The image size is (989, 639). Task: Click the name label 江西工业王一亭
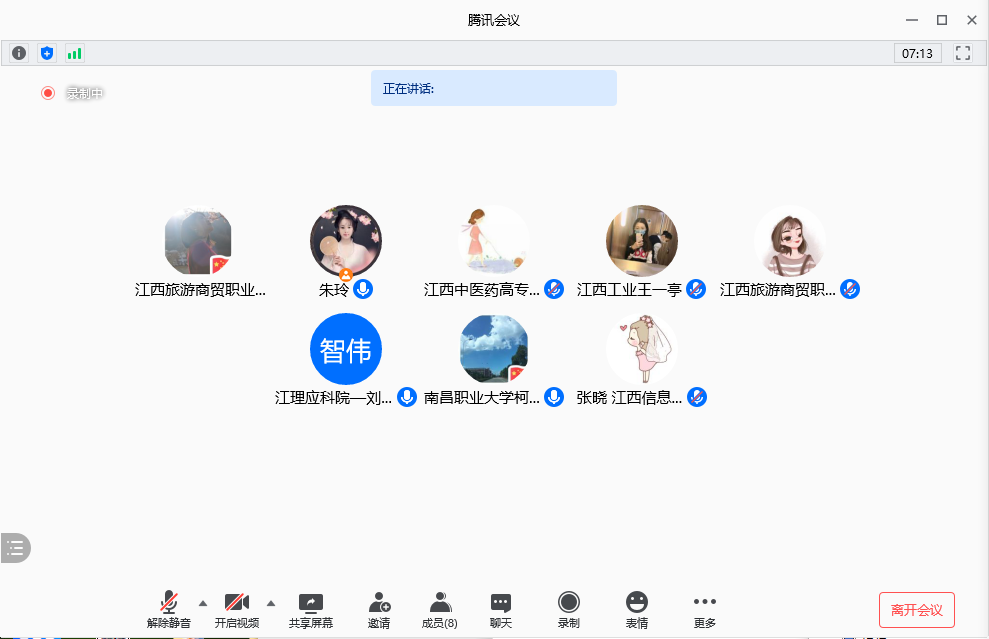click(x=629, y=290)
